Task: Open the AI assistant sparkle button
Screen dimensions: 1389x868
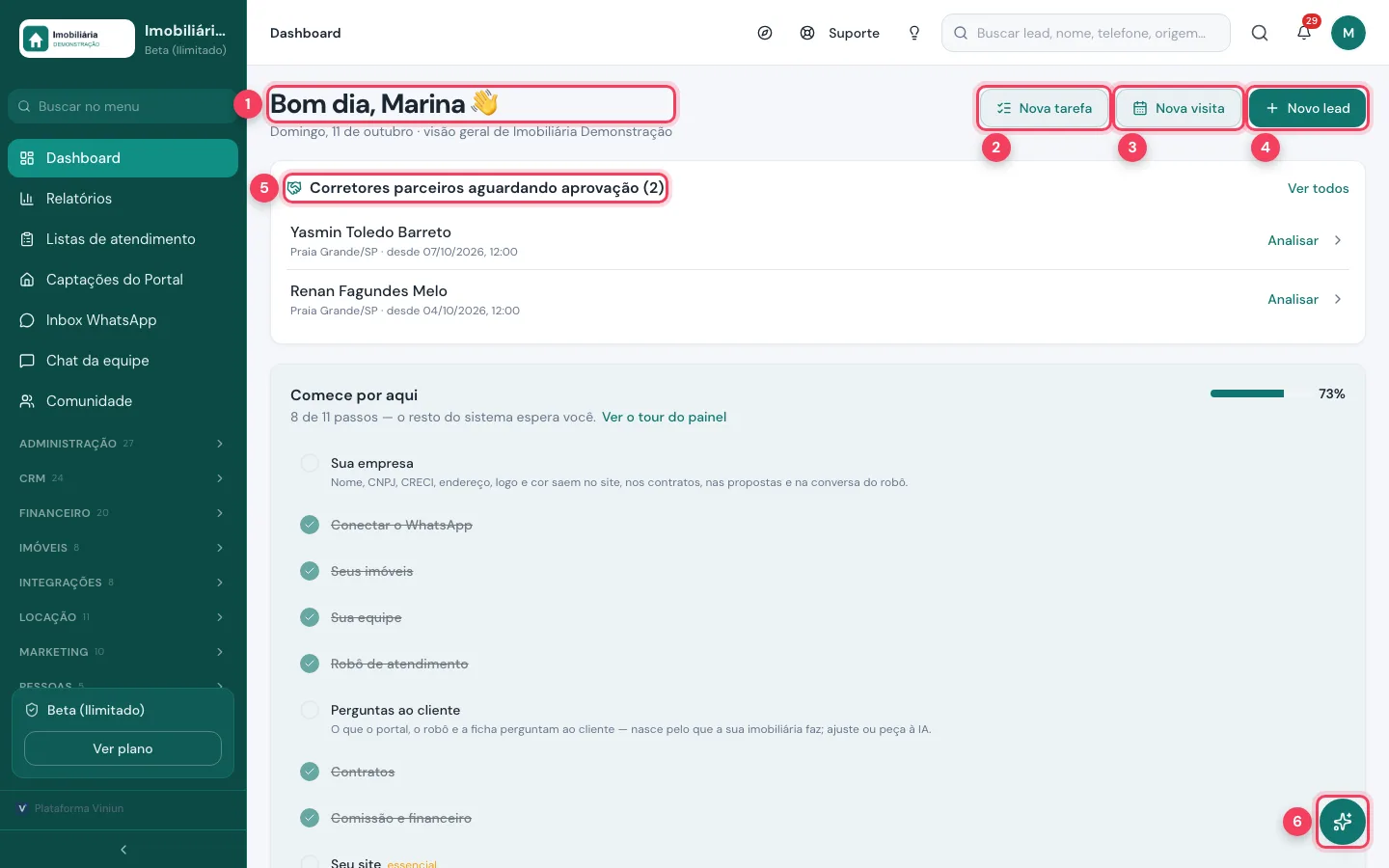Action: pyautogui.click(x=1342, y=822)
